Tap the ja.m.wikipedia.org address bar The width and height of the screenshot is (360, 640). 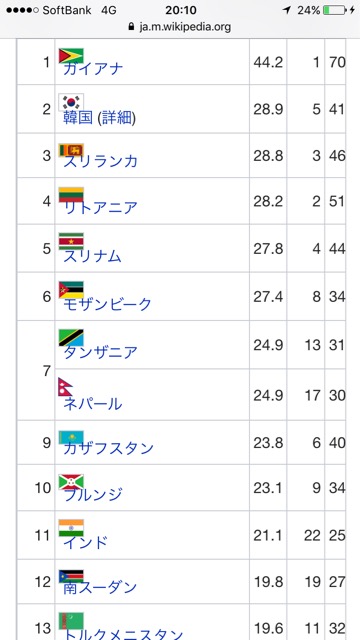pos(180,27)
